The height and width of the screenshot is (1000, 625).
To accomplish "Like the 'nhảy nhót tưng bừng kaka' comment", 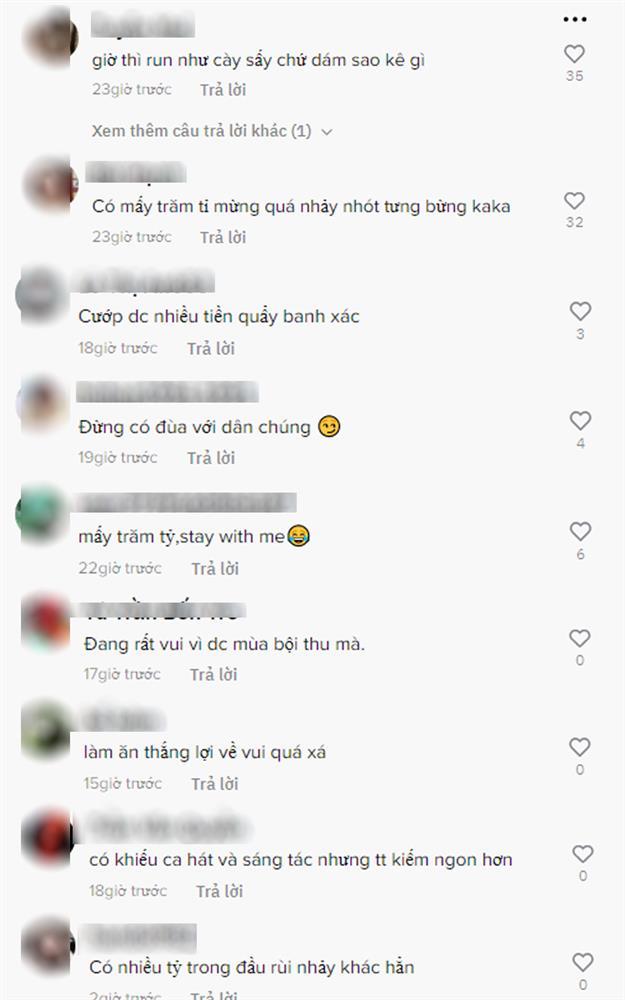I will point(575,201).
